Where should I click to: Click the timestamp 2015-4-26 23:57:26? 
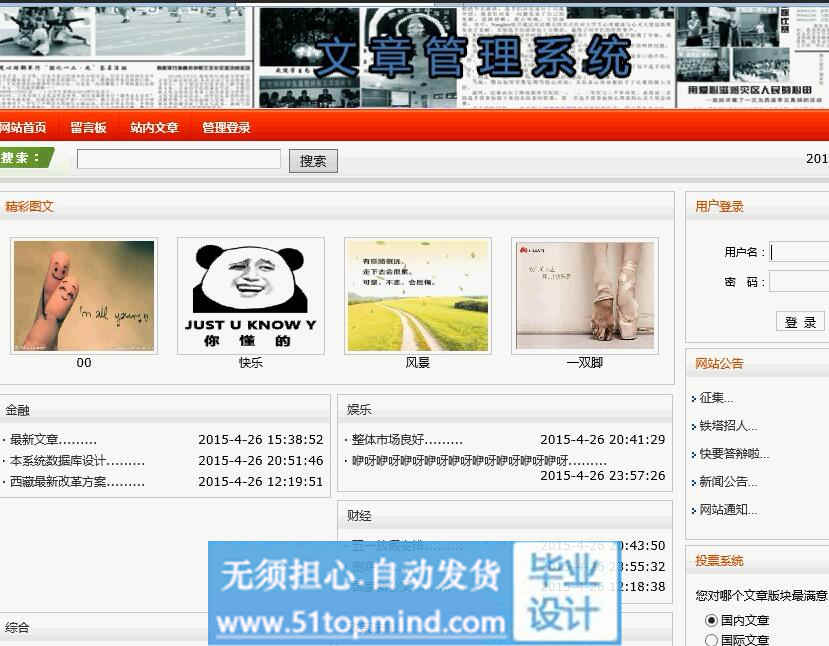[603, 475]
